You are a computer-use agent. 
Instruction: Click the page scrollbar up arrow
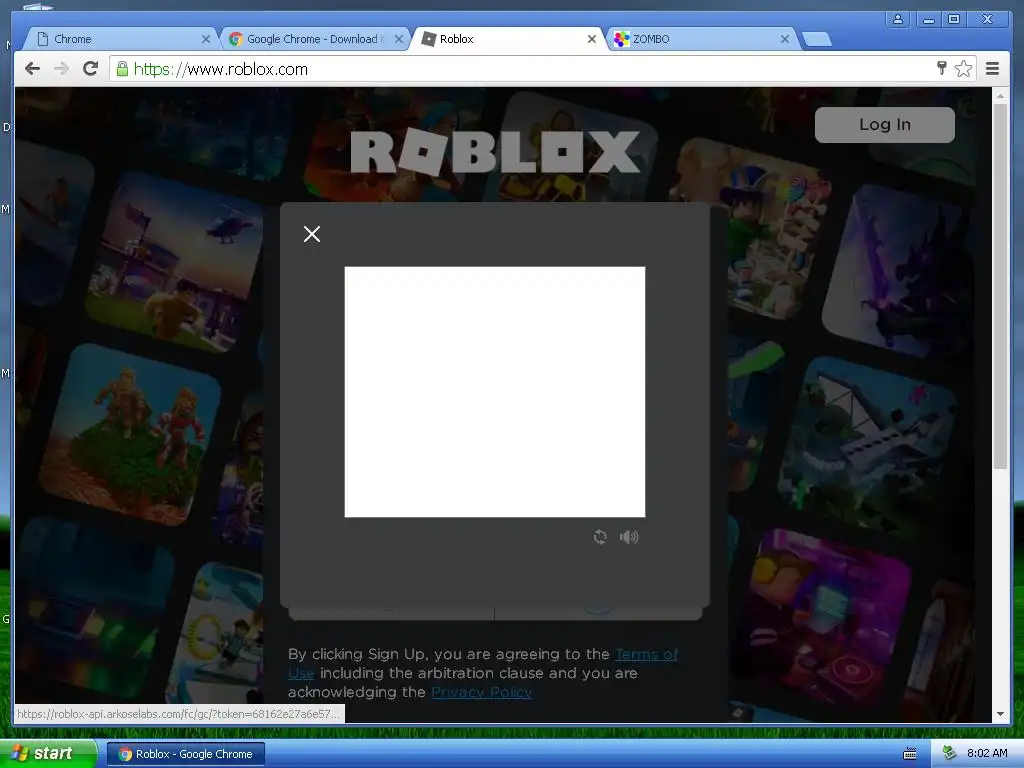coord(1000,96)
